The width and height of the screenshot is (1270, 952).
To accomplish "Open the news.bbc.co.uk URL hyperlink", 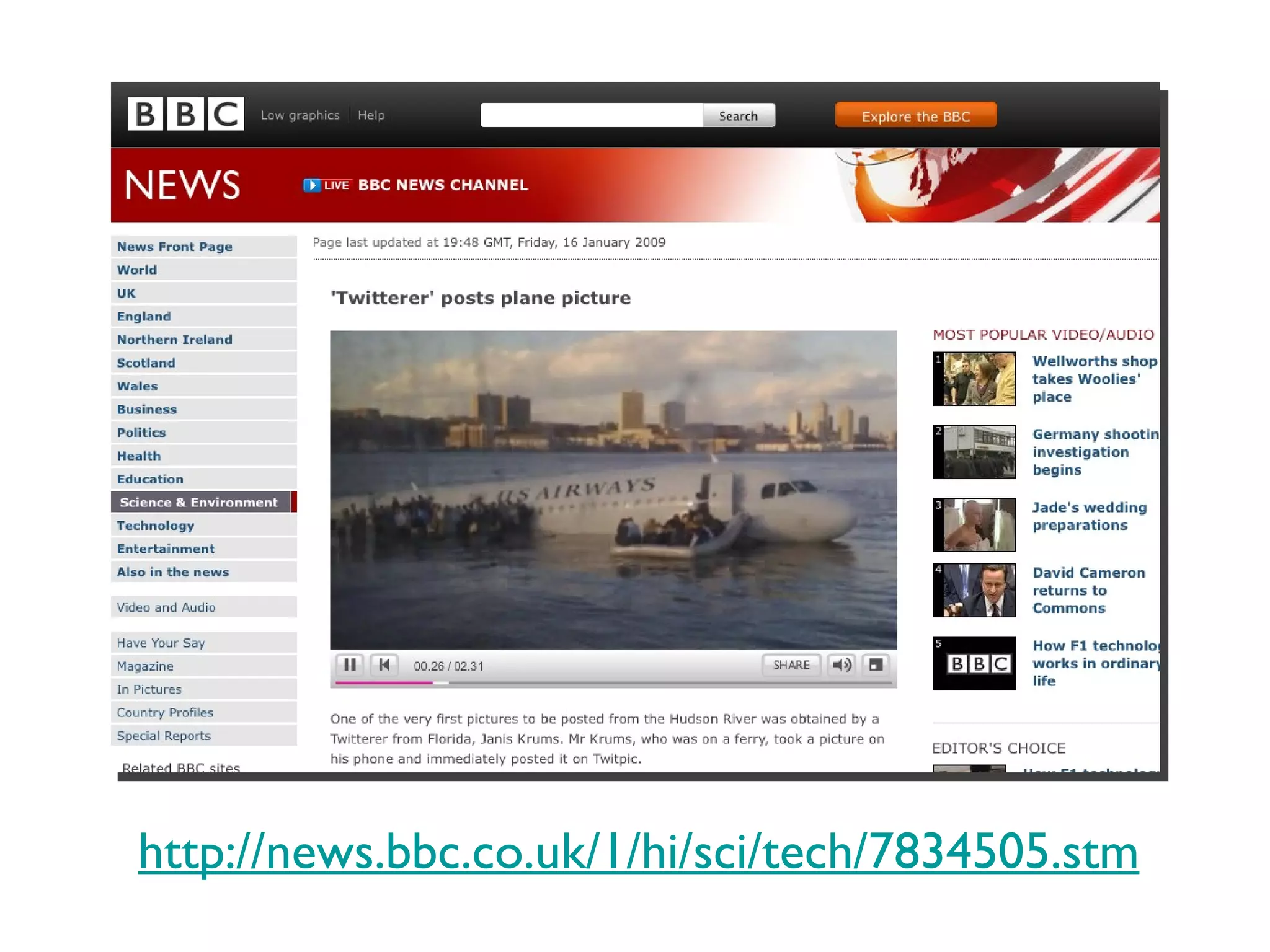I will click(x=638, y=852).
